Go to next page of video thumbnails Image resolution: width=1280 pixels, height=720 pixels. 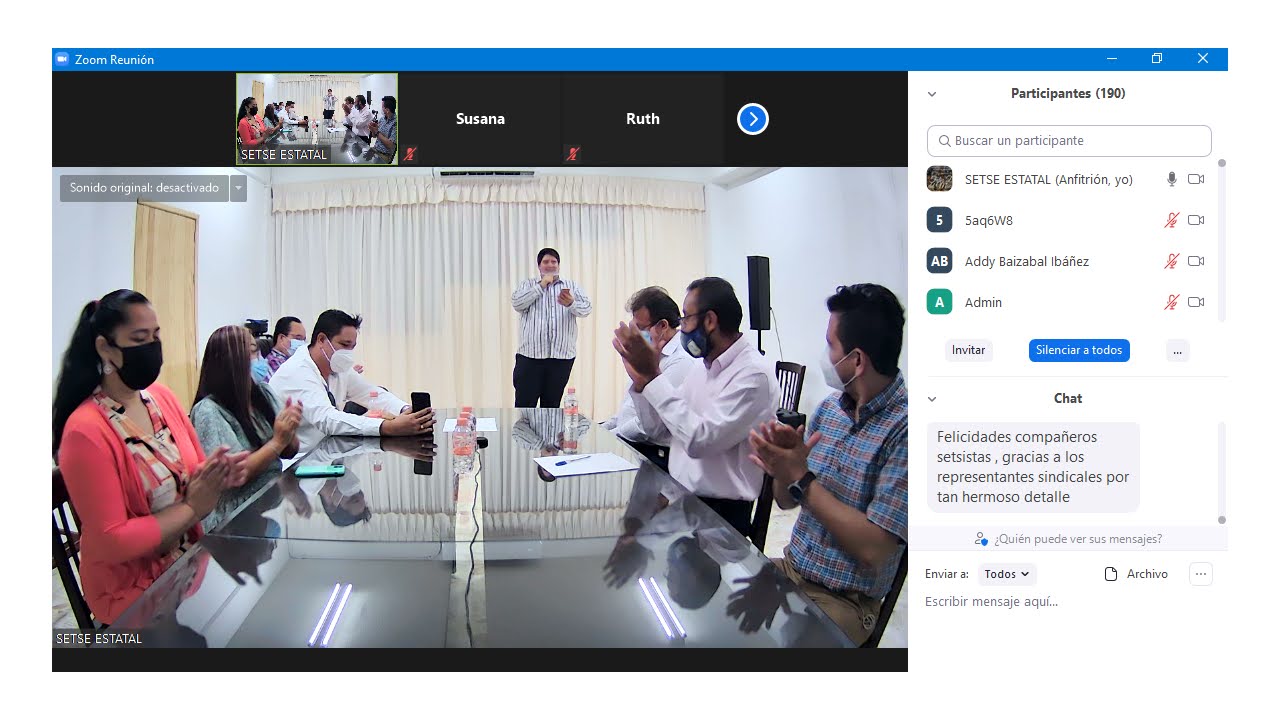pos(753,119)
